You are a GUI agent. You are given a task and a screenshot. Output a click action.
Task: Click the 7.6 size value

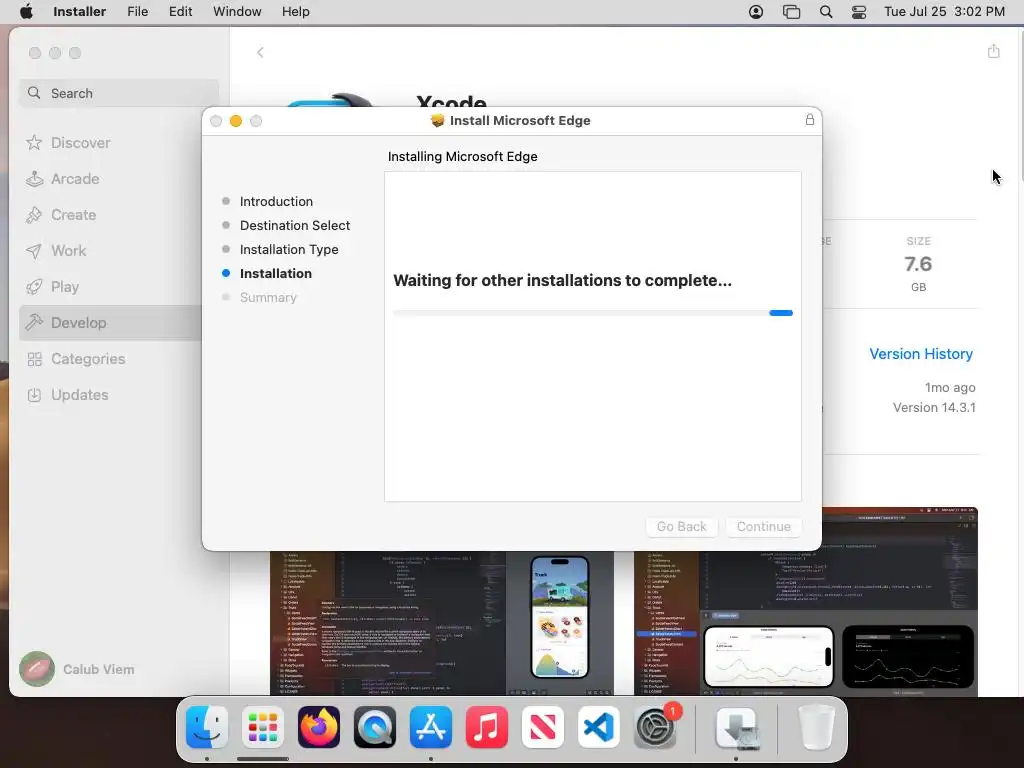918,264
